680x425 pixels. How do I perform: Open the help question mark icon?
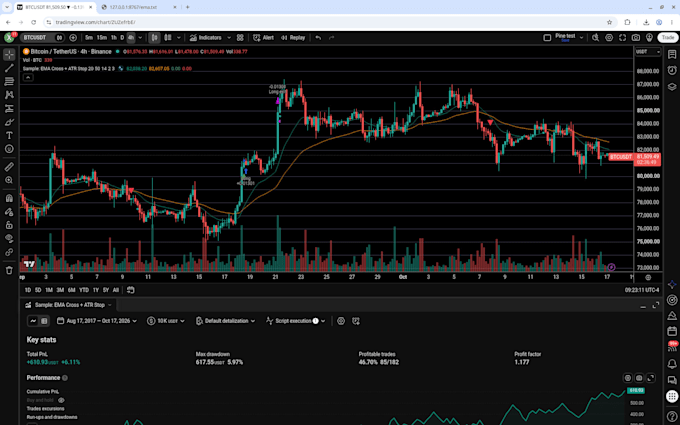(672, 417)
